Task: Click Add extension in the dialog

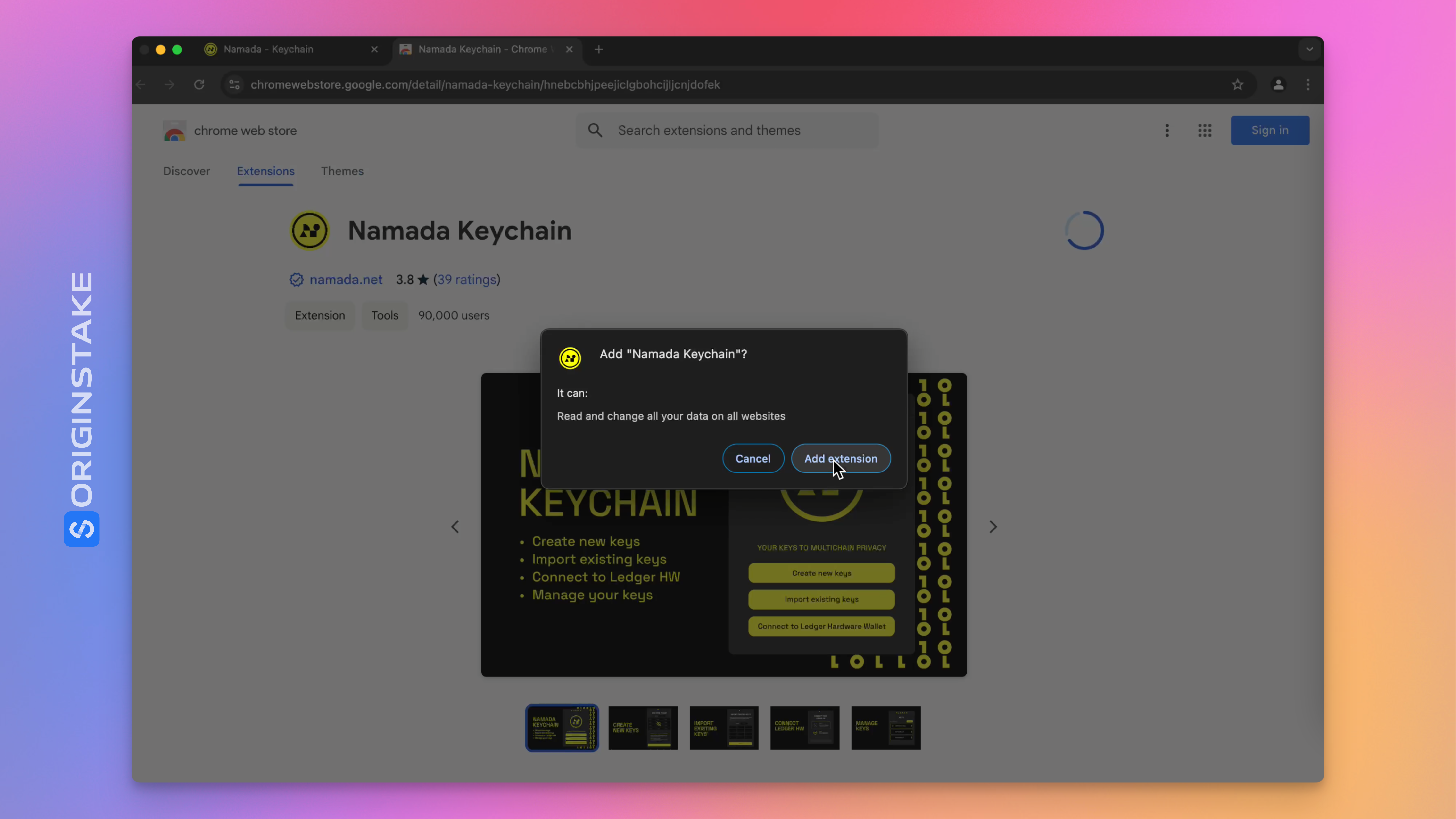Action: pos(841,458)
